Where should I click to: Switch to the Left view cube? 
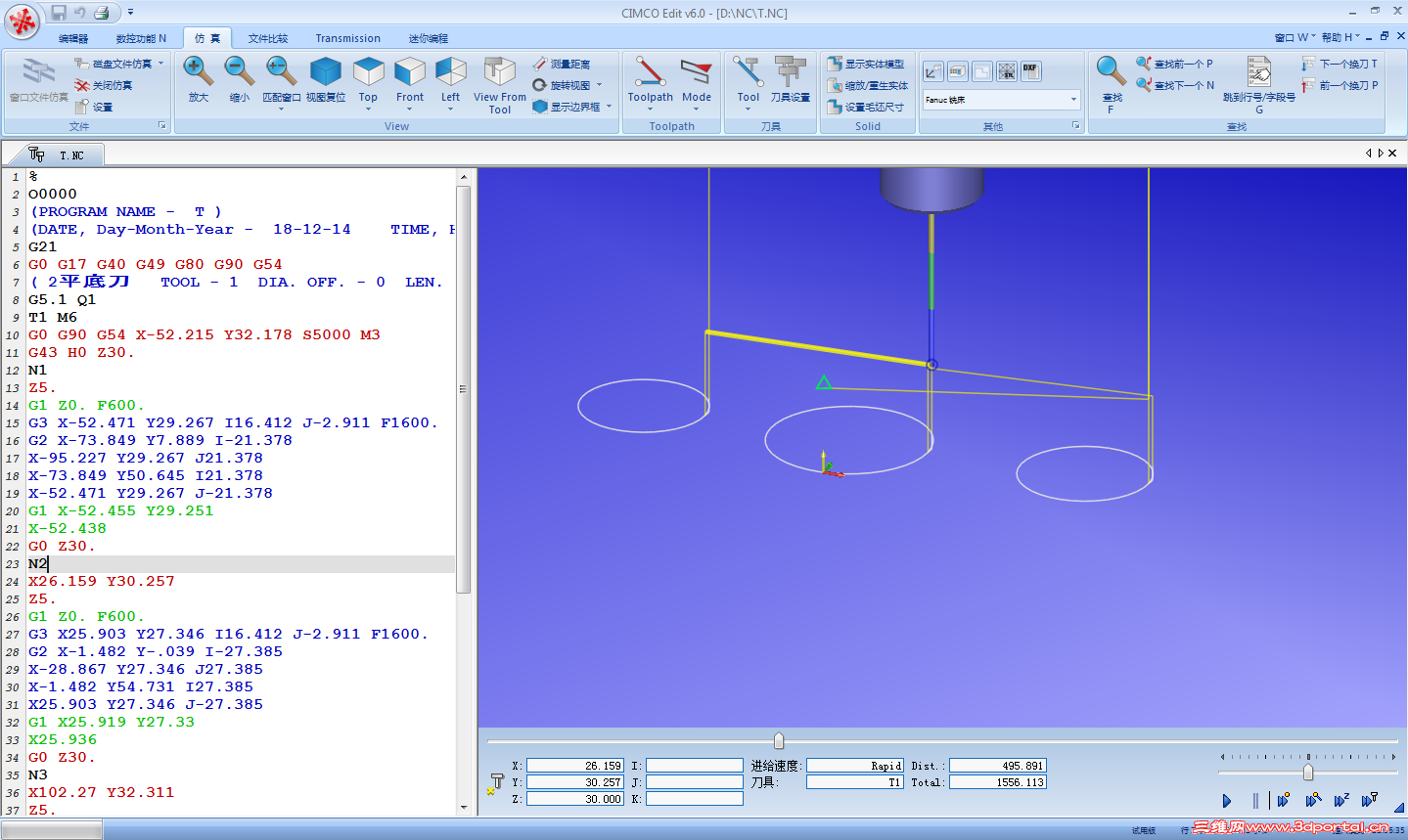pos(450,80)
